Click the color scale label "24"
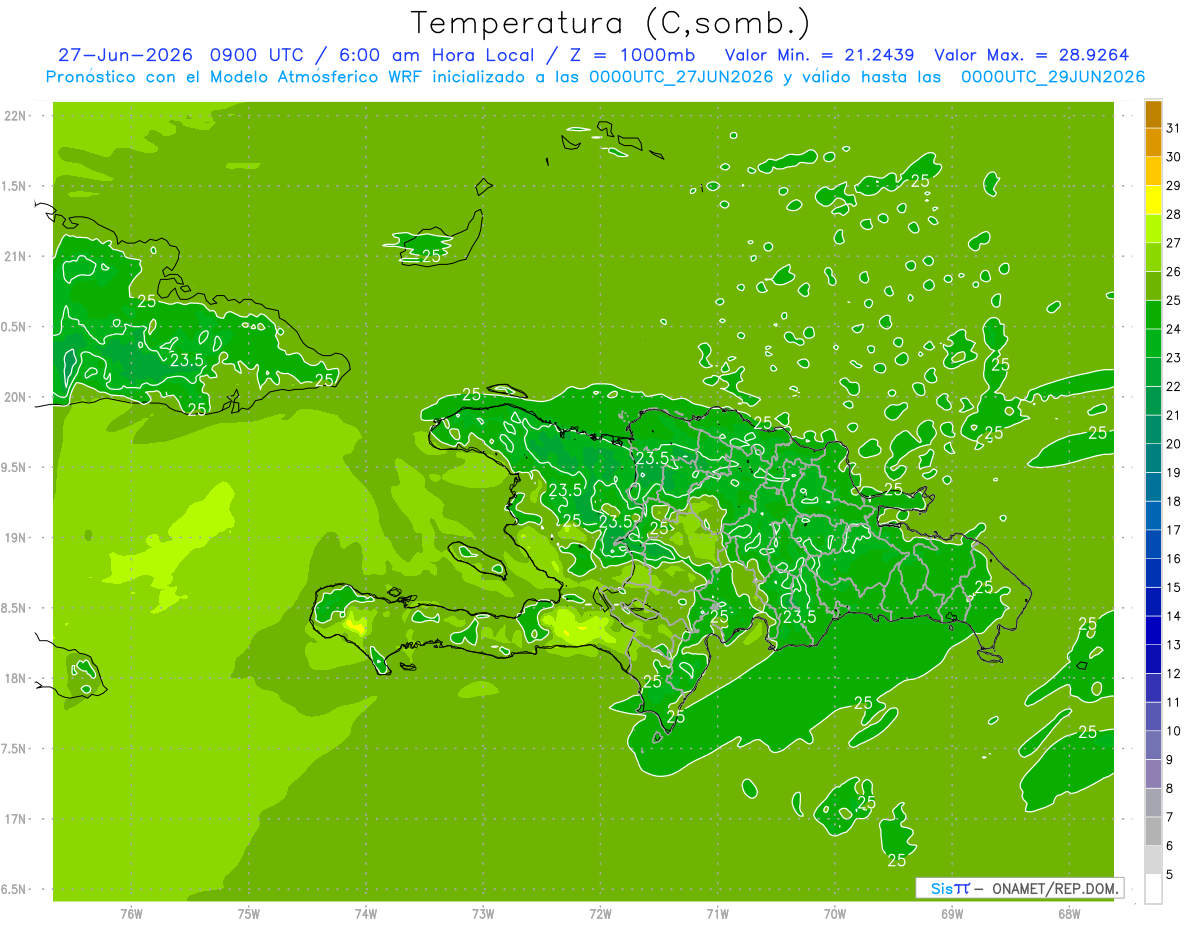1200x927 pixels. pos(1173,329)
